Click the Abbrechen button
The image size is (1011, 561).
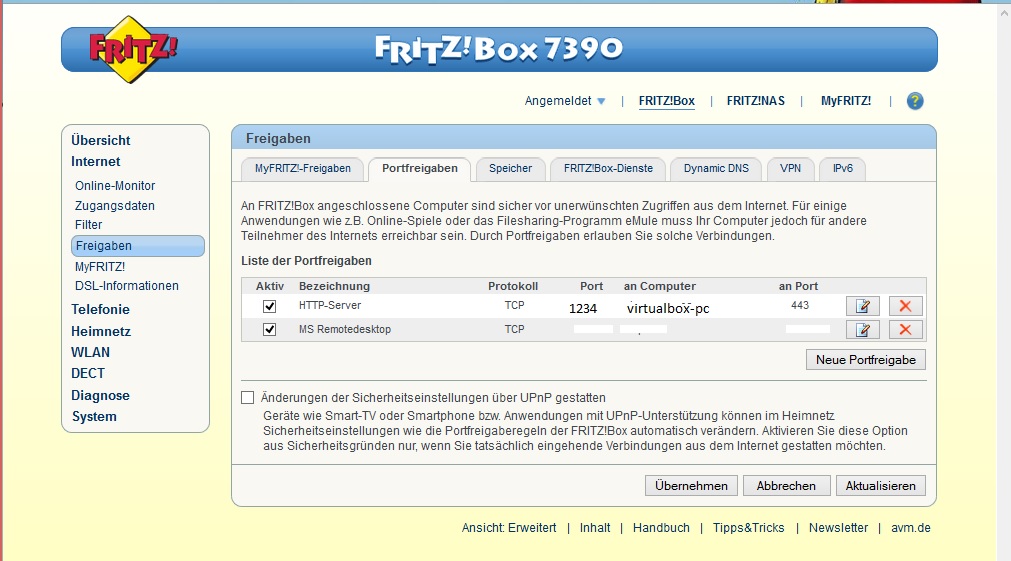click(786, 486)
